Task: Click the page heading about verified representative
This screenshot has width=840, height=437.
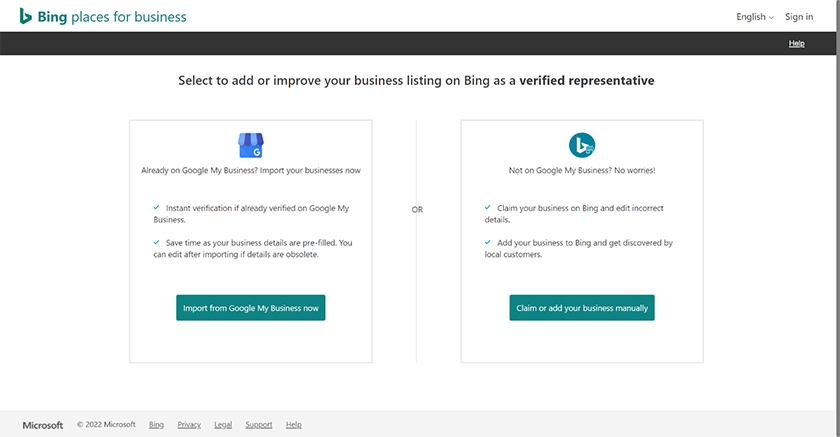Action: coord(416,81)
